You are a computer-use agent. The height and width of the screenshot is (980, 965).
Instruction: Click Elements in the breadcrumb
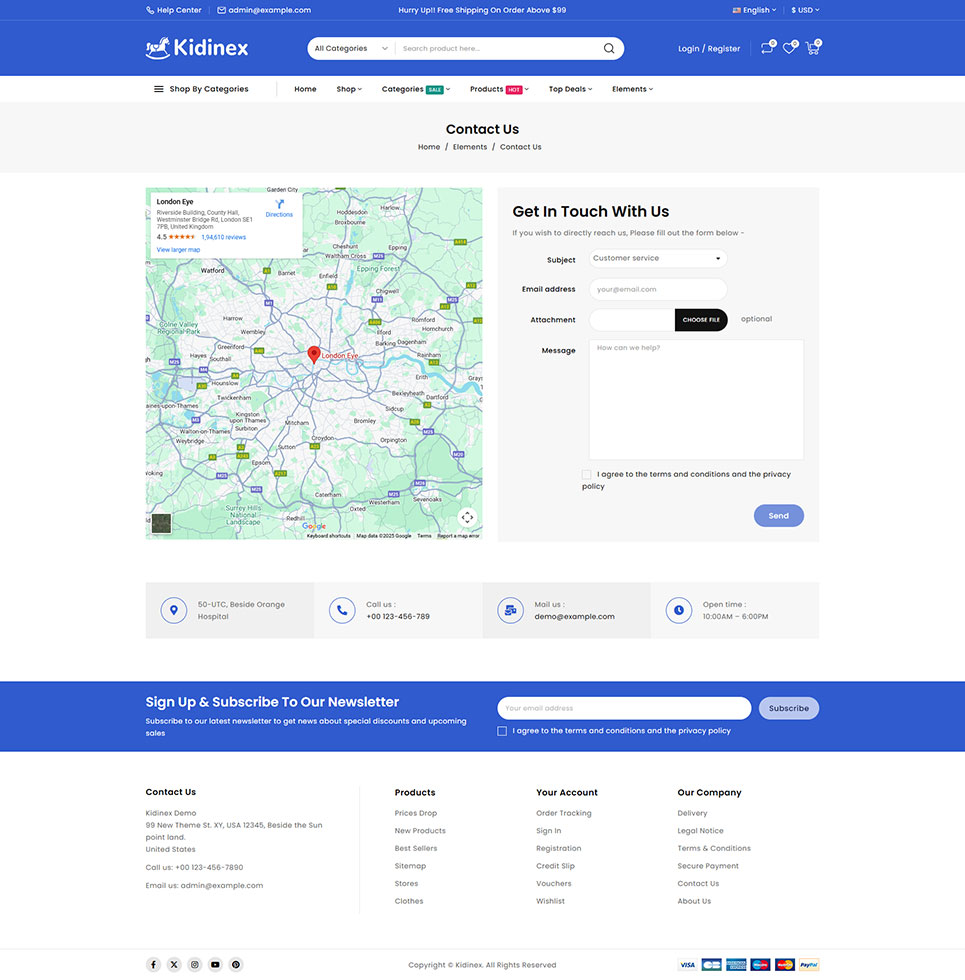[469, 147]
